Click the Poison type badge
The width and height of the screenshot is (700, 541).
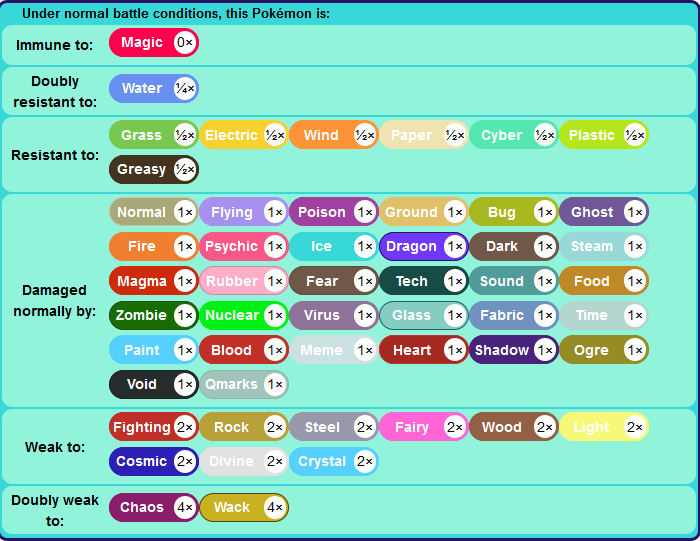(334, 212)
